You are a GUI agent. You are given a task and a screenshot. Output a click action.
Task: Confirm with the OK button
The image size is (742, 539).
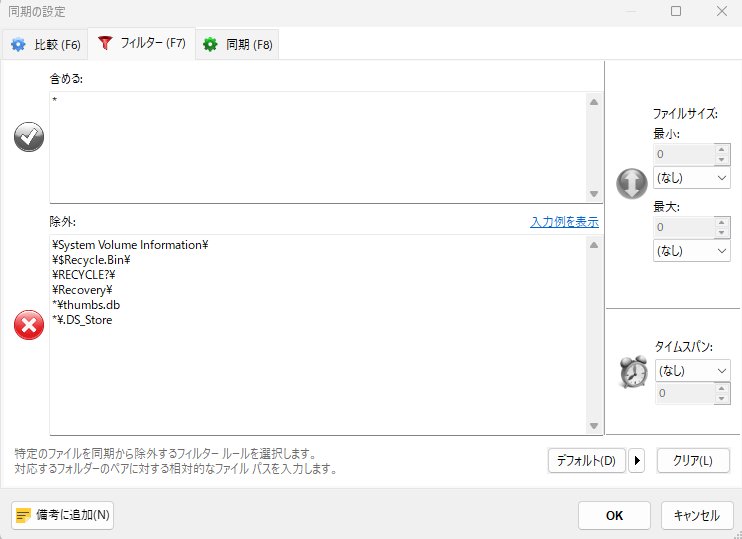[x=614, y=515]
